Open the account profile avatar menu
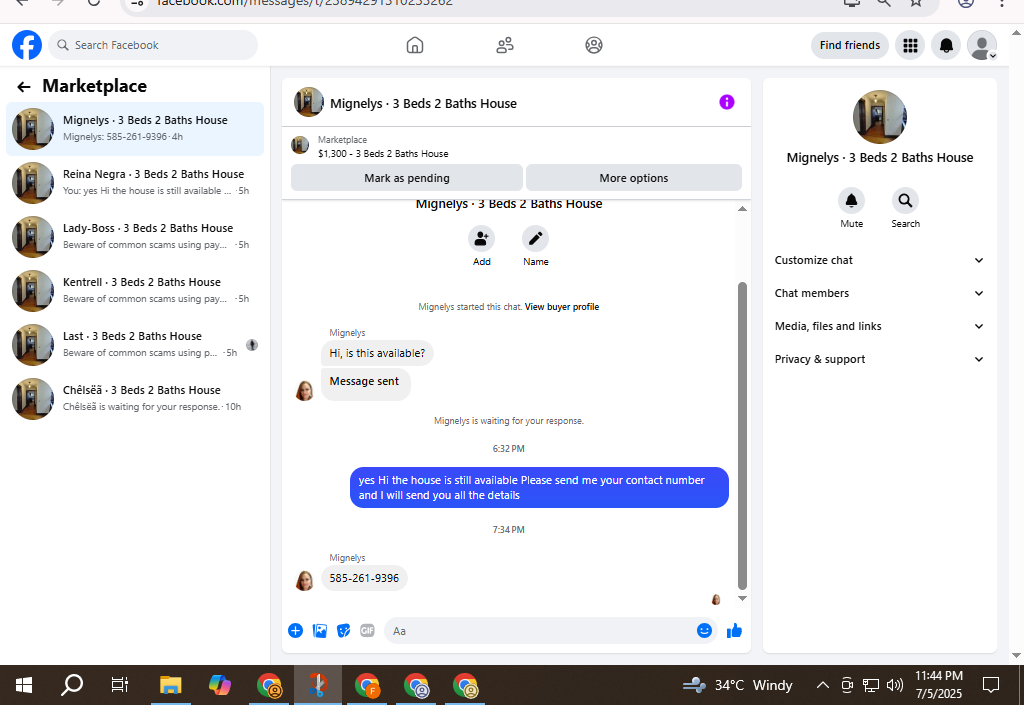Image resolution: width=1024 pixels, height=705 pixels. 982,45
